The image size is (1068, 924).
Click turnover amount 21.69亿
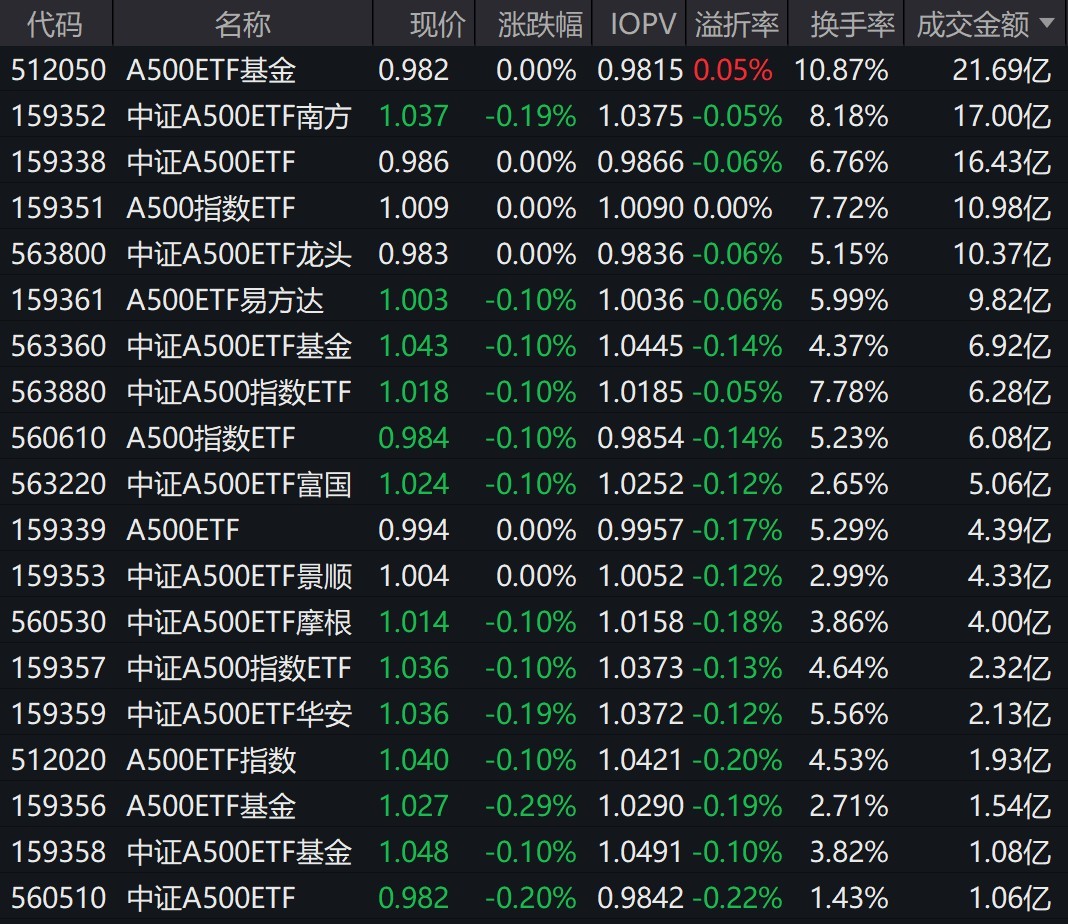click(x=1002, y=70)
